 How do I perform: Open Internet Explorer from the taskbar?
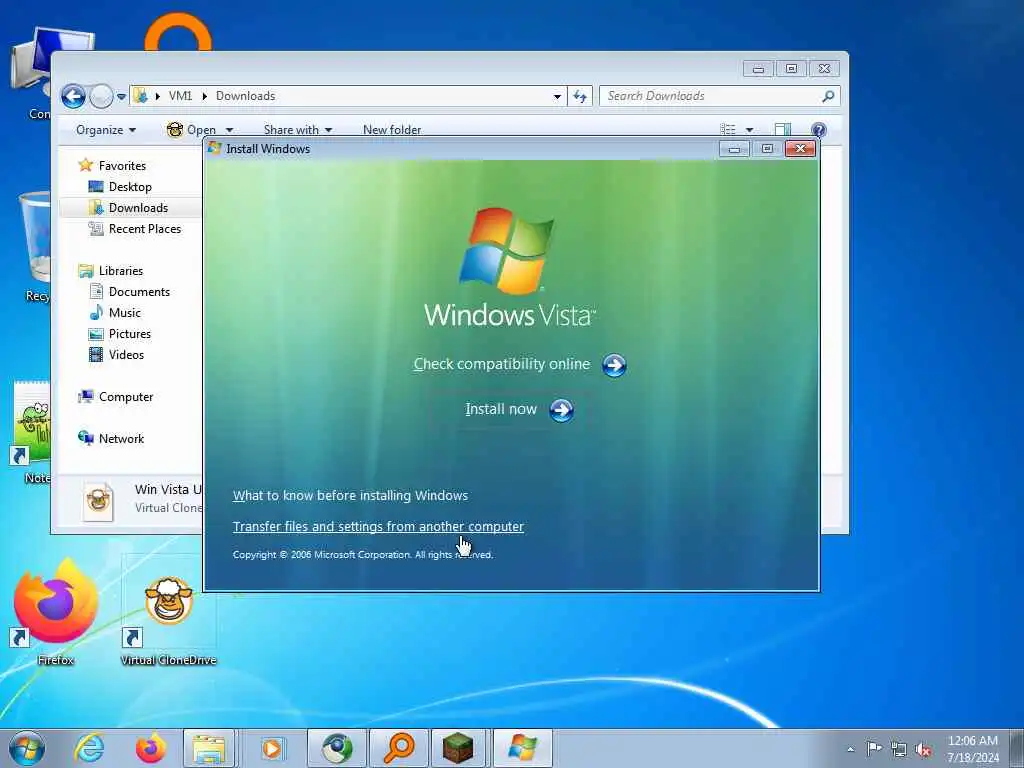click(89, 748)
